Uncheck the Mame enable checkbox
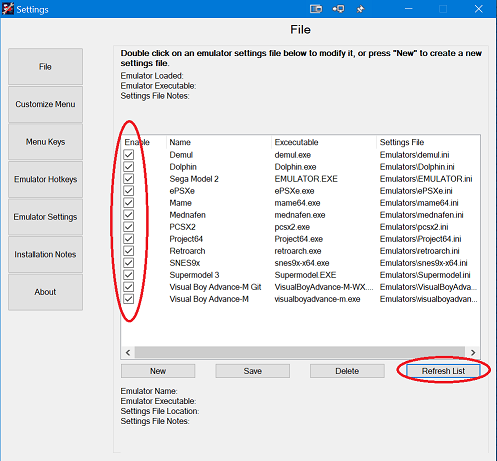The image size is (497, 461). click(x=129, y=203)
